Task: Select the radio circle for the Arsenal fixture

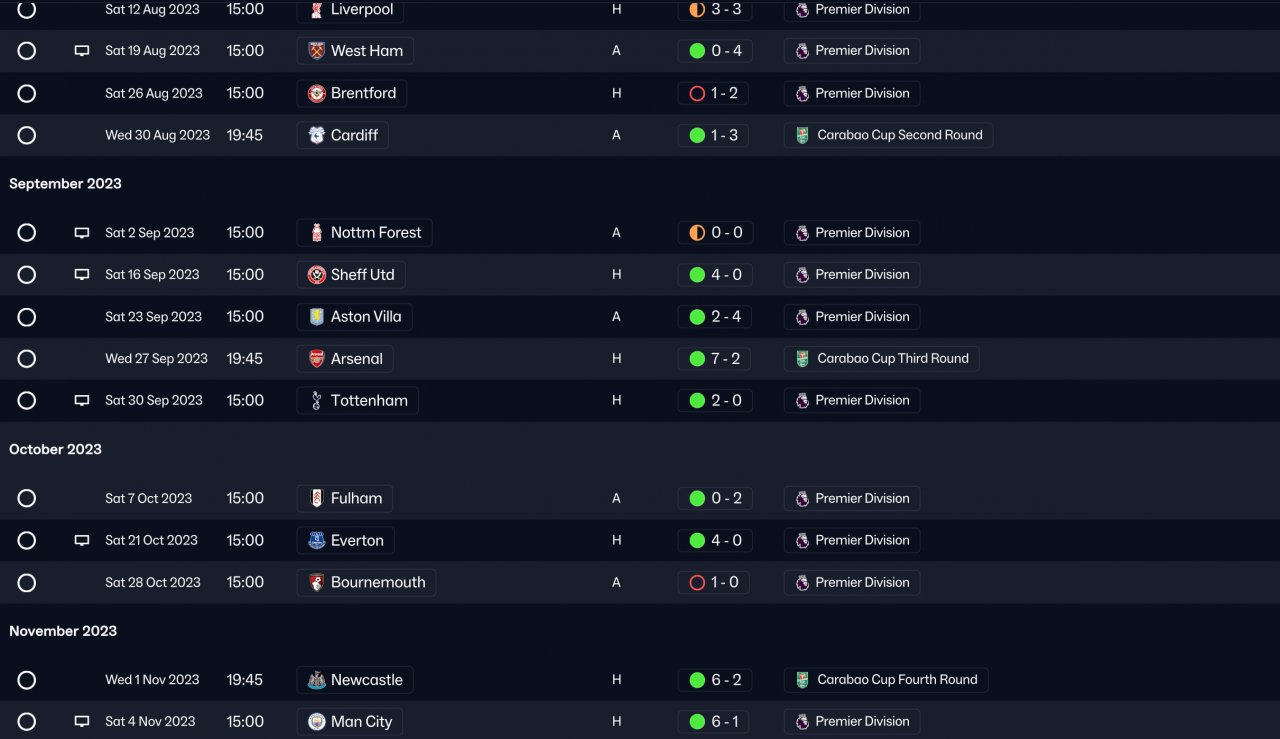Action: click(27, 358)
